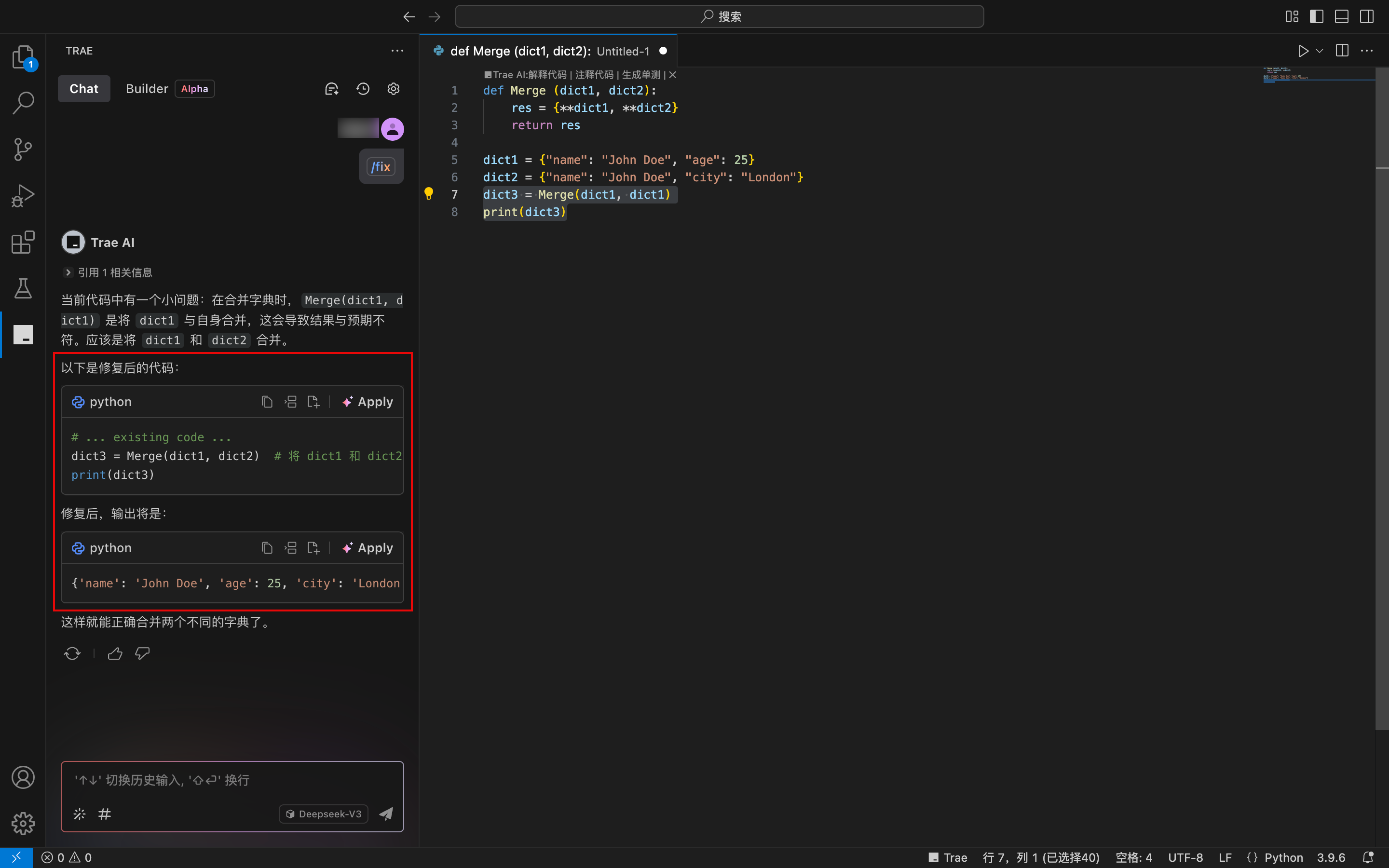The height and width of the screenshot is (868, 1389).
Task: Click 生成单测 in Trae AI code lens
Action: pos(641,75)
